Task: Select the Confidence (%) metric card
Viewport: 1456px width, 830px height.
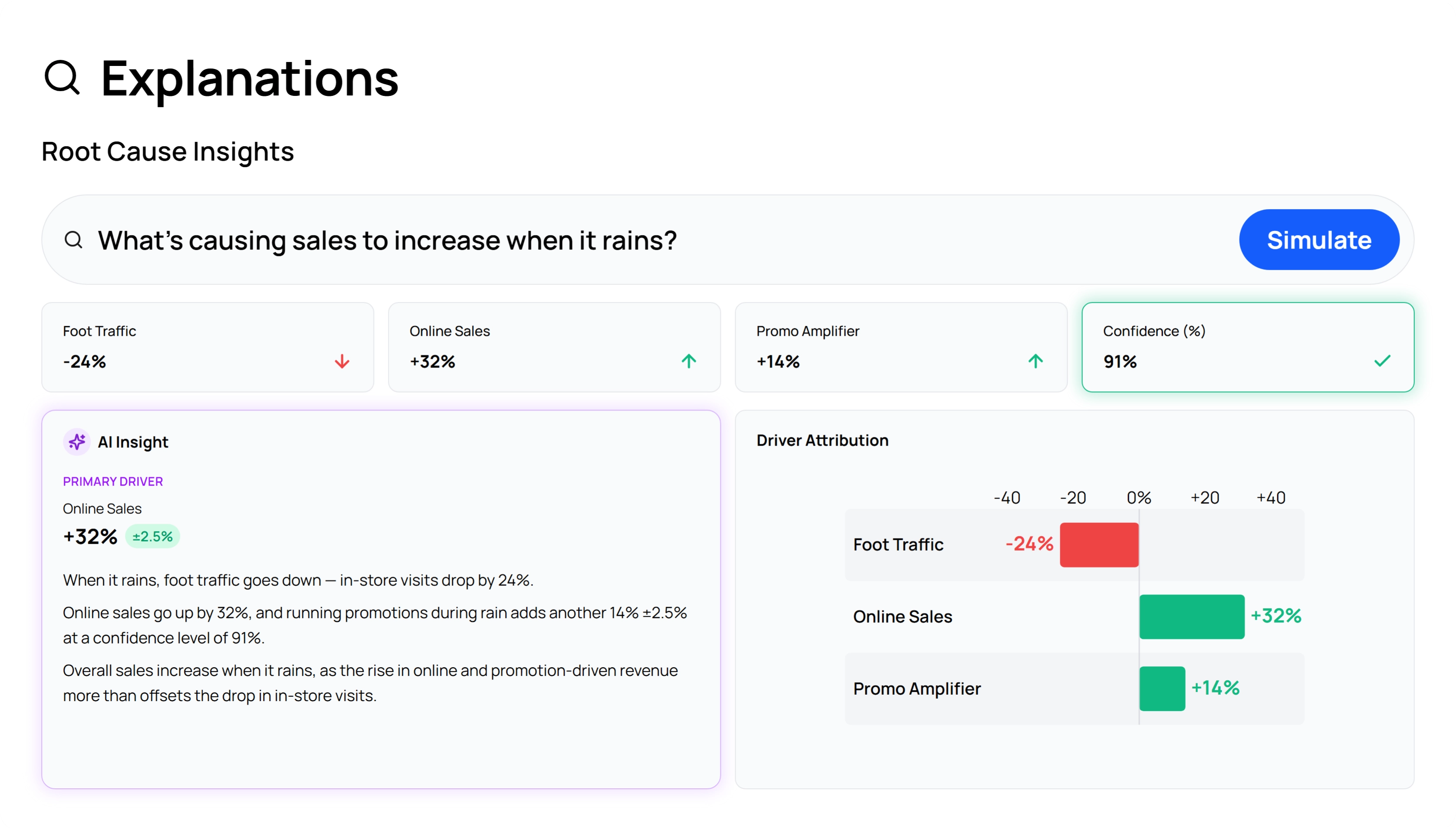Action: [x=1247, y=347]
